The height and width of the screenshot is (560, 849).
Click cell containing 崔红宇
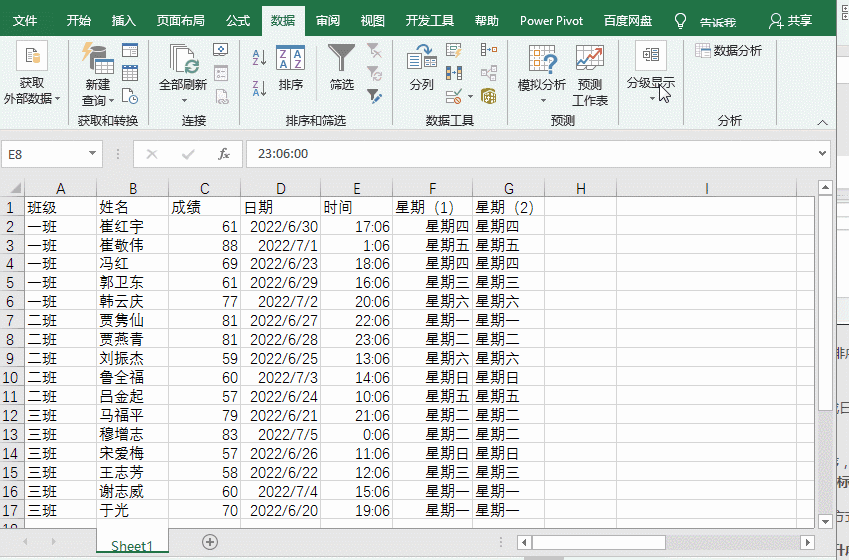point(133,226)
